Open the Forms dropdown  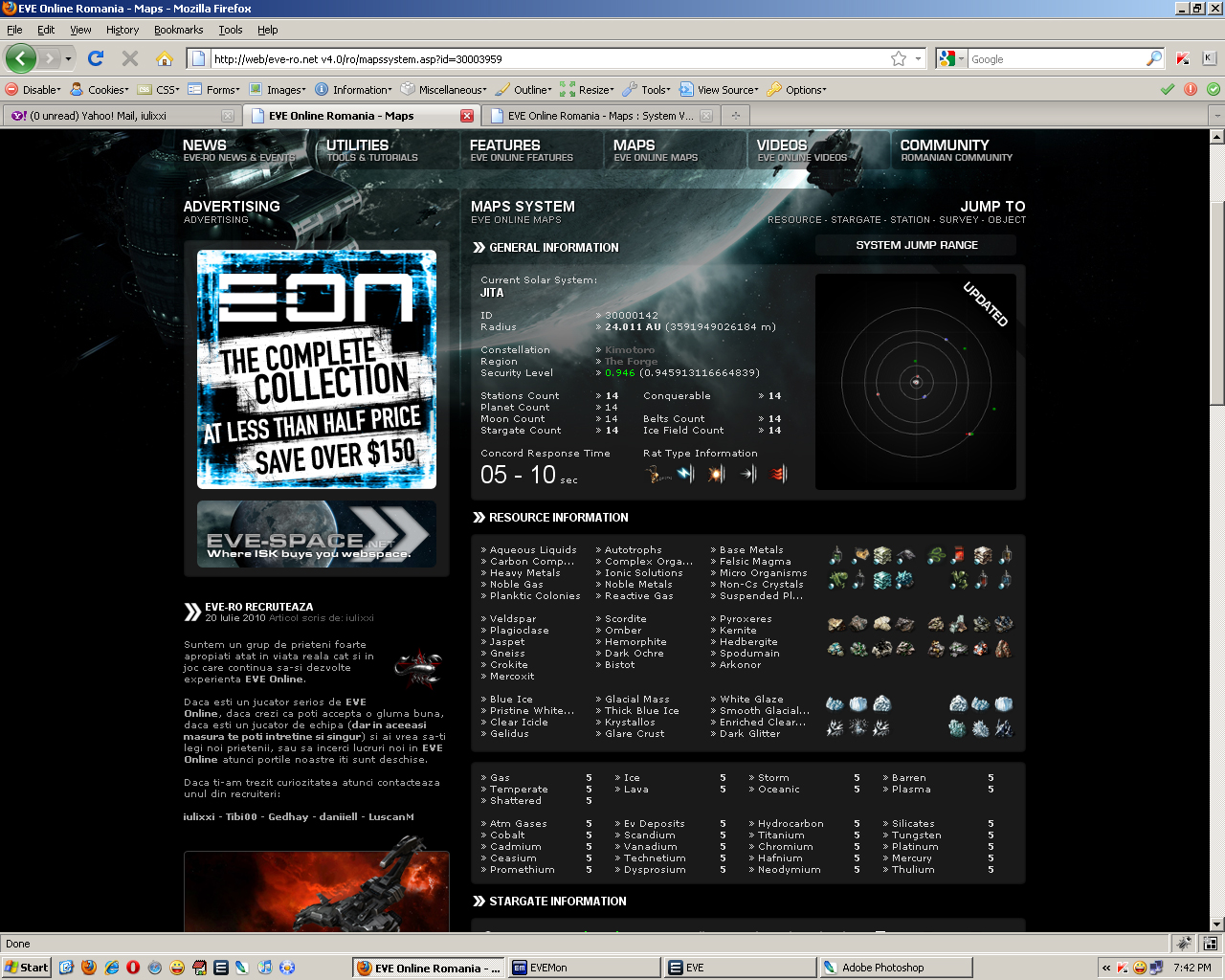[213, 90]
